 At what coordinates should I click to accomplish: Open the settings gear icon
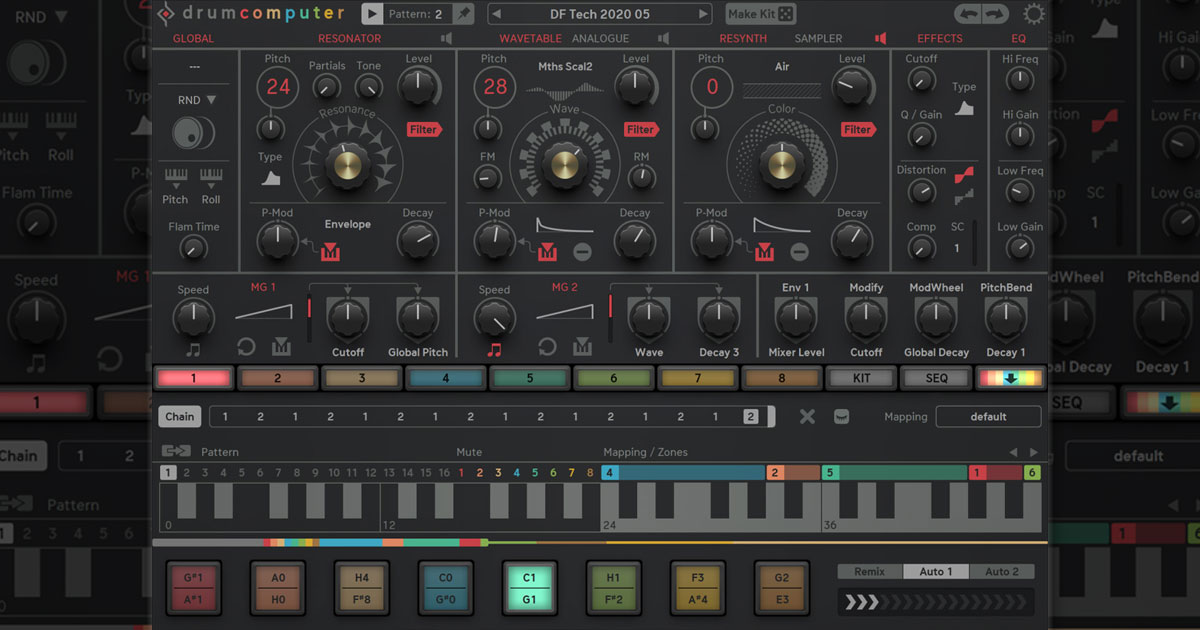[x=1035, y=14]
